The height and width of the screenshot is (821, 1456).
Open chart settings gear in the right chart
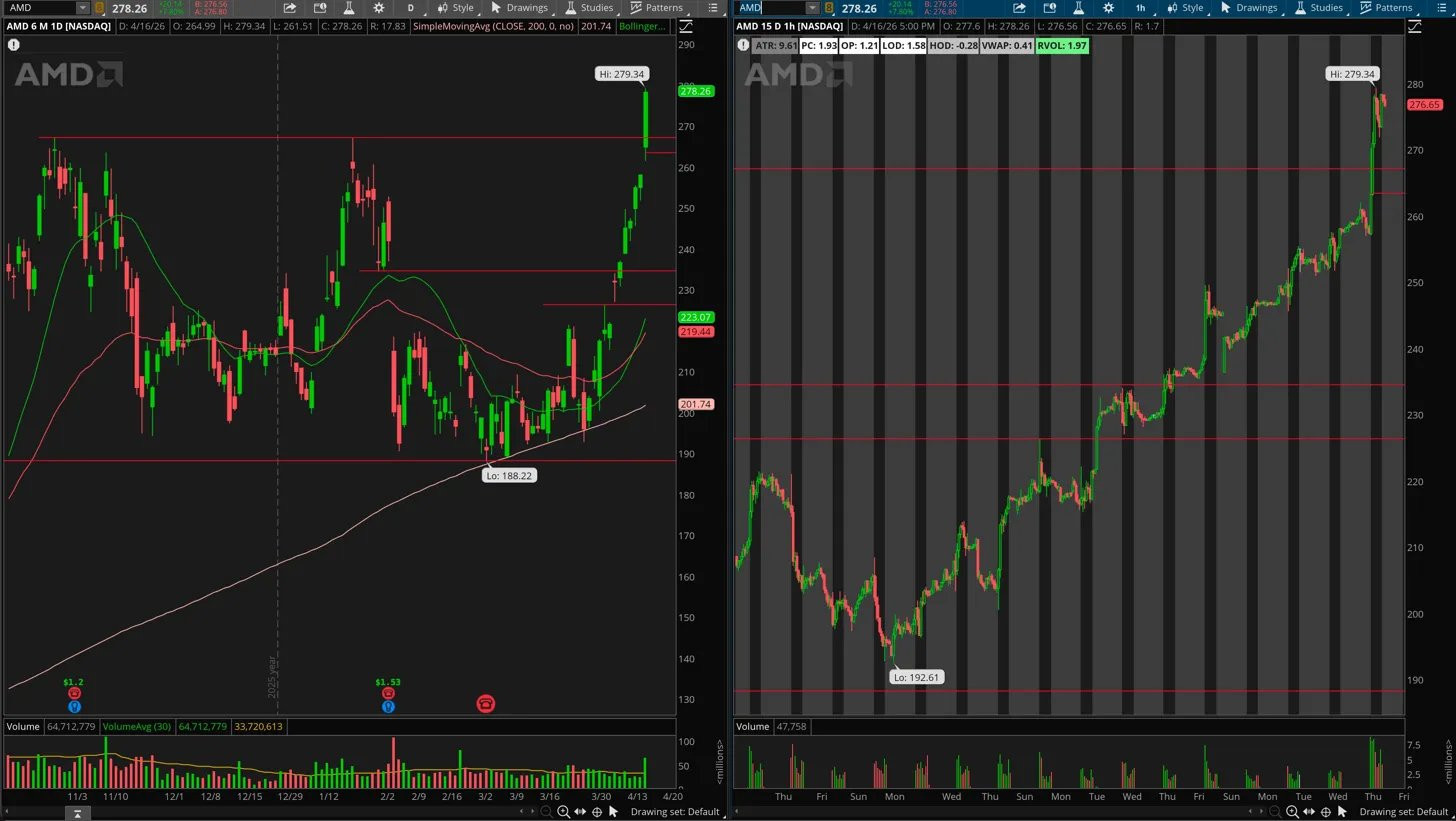pyautogui.click(x=1108, y=8)
